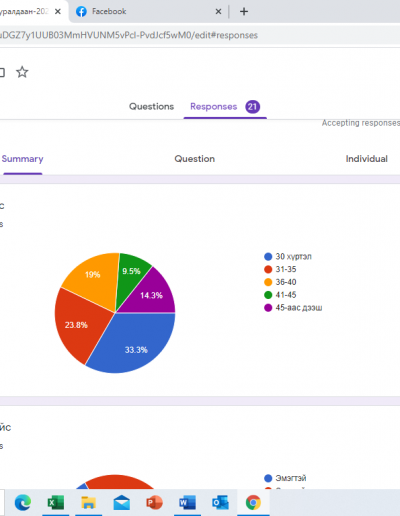400x516 pixels.
Task: Click the address bar URL
Action: (129, 35)
